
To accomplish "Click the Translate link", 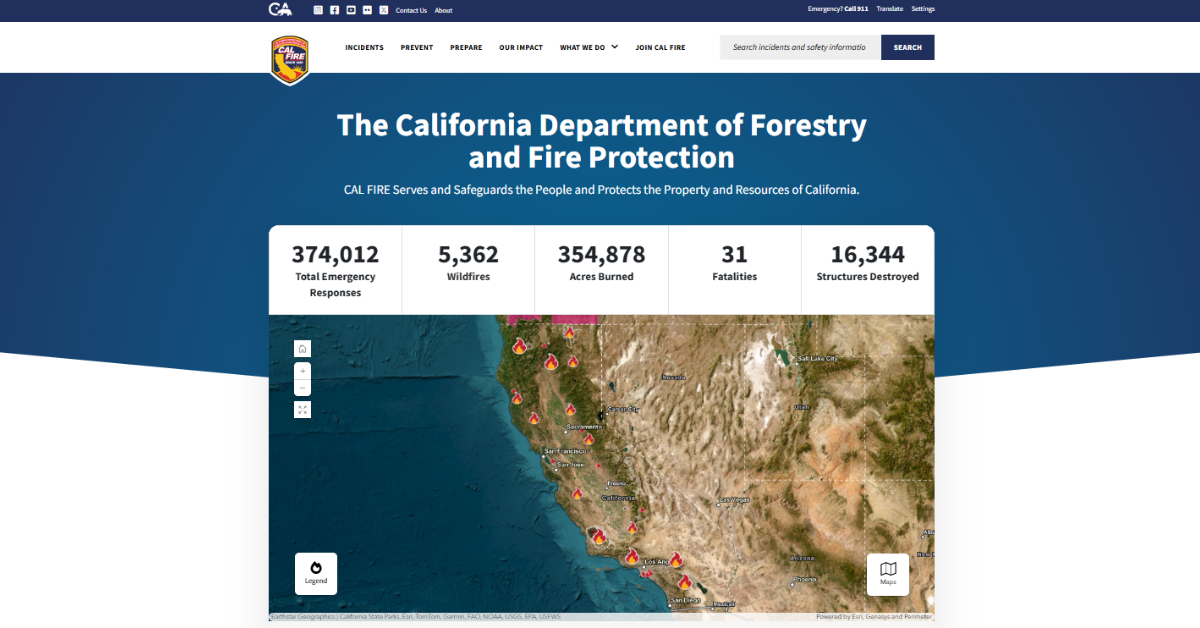I will [889, 9].
